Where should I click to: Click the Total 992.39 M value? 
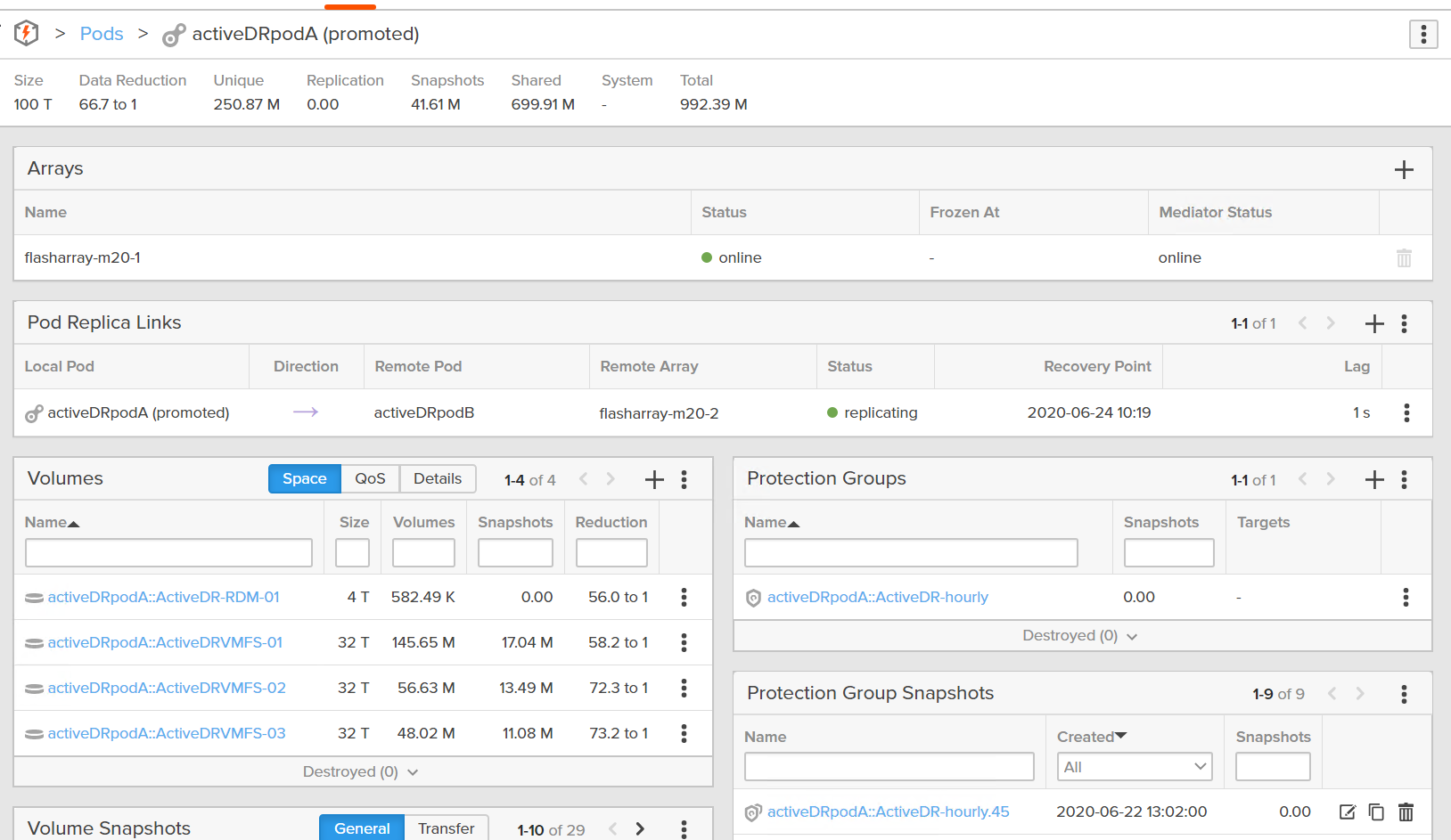point(714,104)
